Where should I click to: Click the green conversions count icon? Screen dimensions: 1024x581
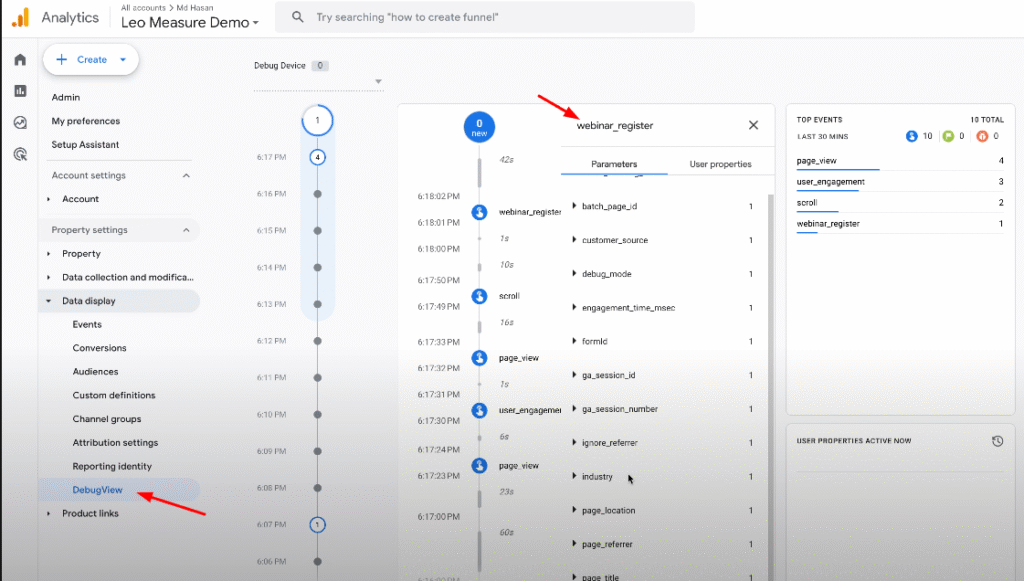948,136
